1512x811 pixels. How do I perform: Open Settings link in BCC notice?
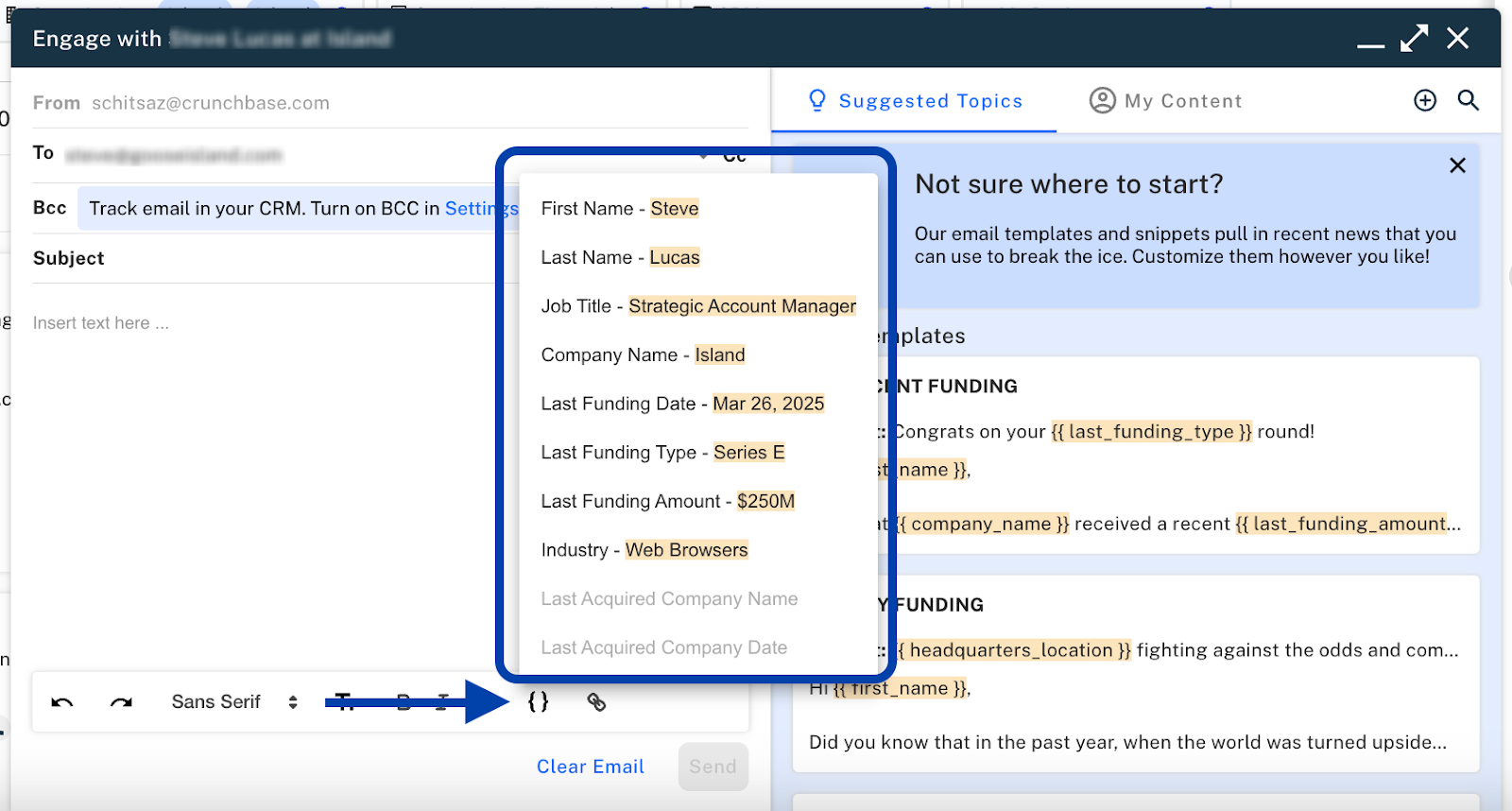(x=481, y=209)
